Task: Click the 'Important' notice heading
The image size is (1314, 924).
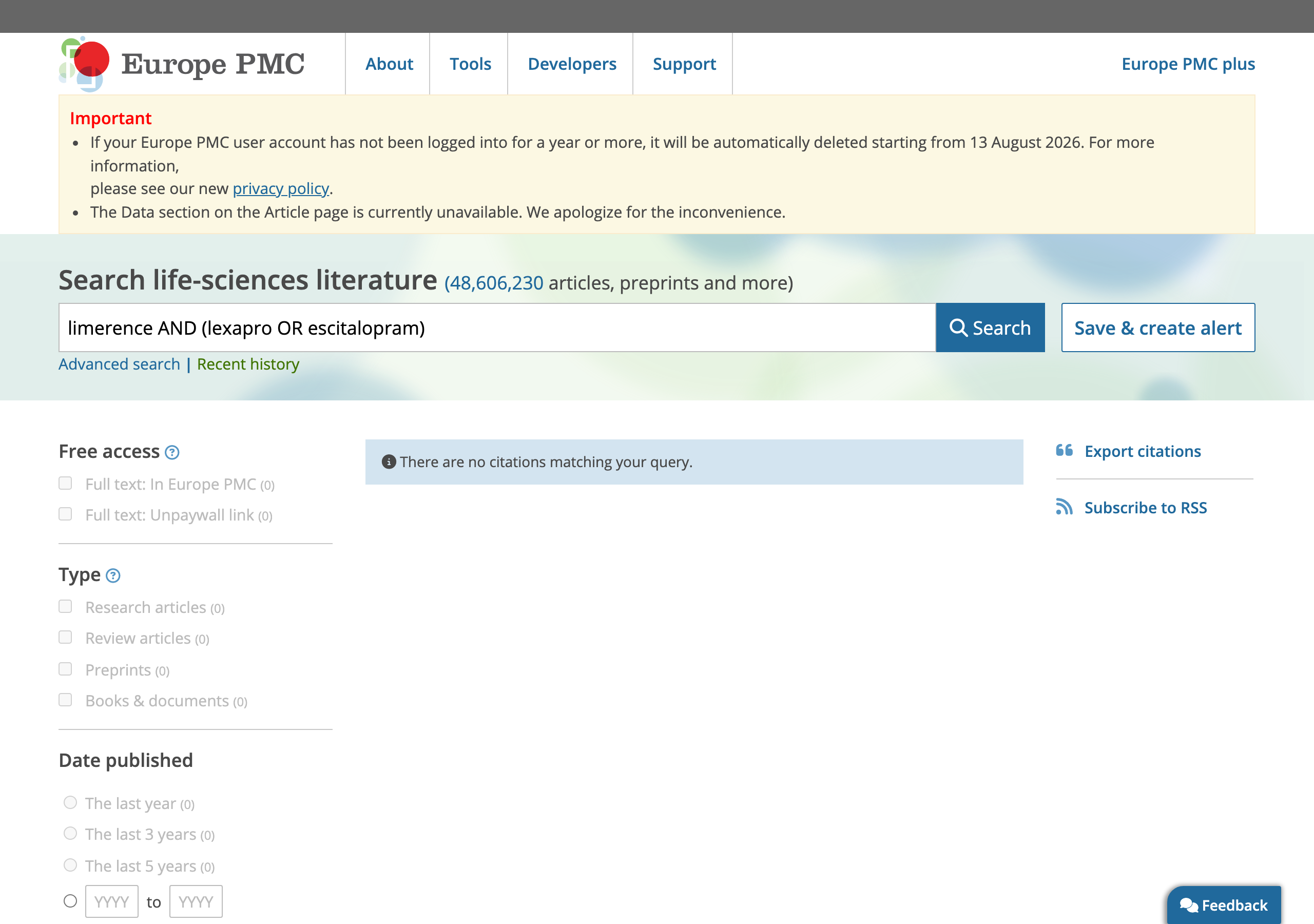Action: click(x=110, y=118)
